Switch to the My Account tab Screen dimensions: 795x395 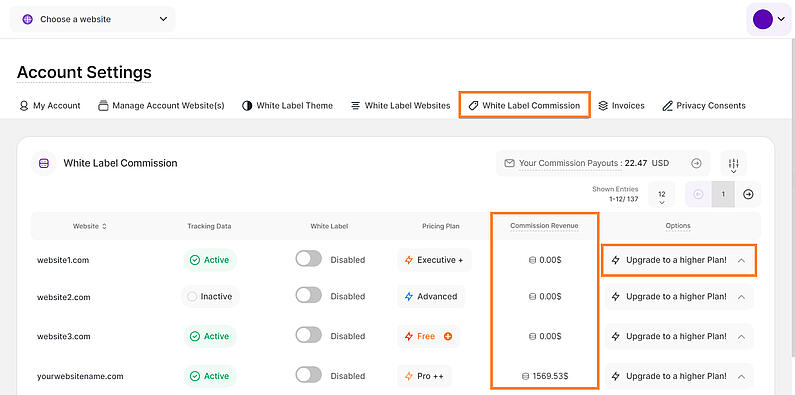point(50,105)
